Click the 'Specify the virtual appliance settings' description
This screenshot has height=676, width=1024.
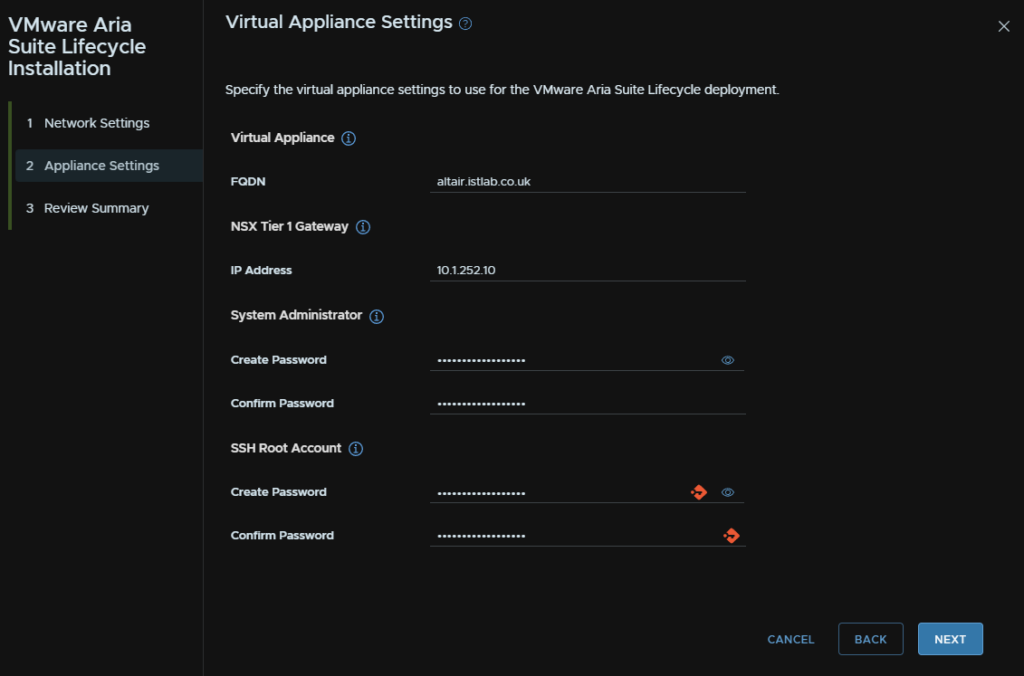click(502, 89)
